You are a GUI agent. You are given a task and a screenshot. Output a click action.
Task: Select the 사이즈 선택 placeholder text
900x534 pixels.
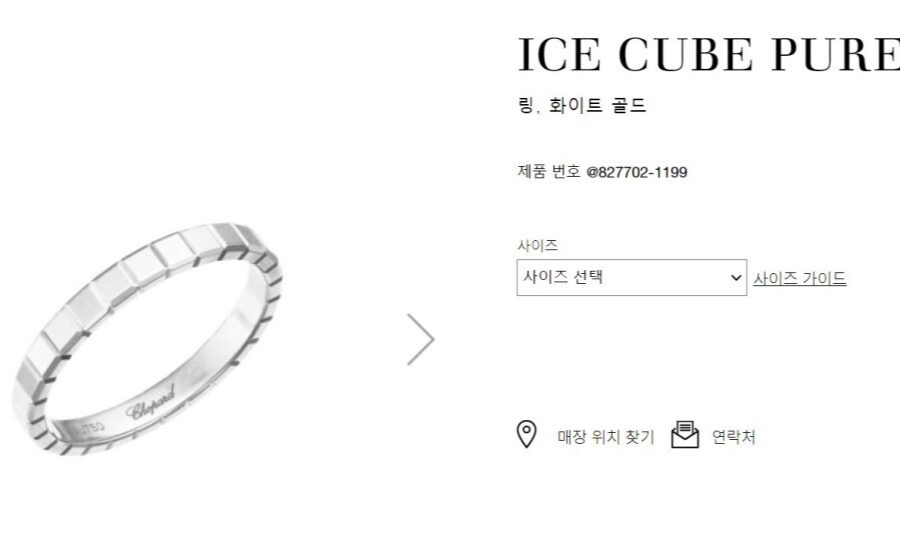pyautogui.click(x=562, y=277)
